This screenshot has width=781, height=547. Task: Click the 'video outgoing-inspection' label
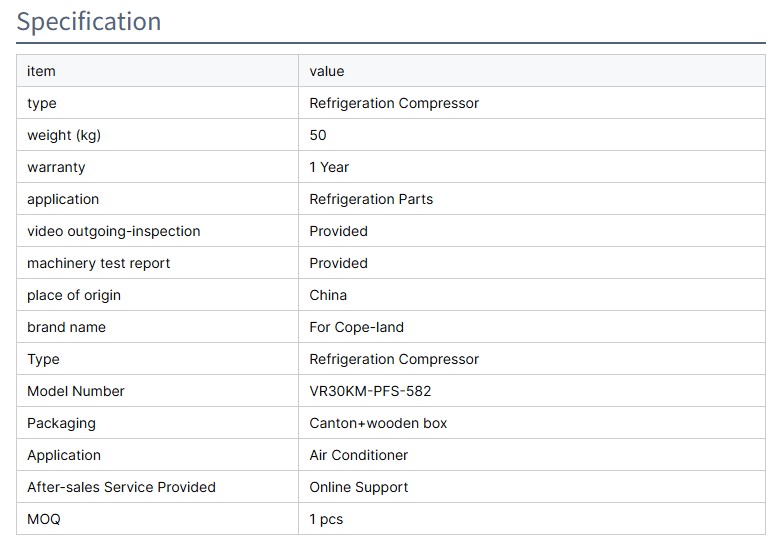click(x=114, y=231)
